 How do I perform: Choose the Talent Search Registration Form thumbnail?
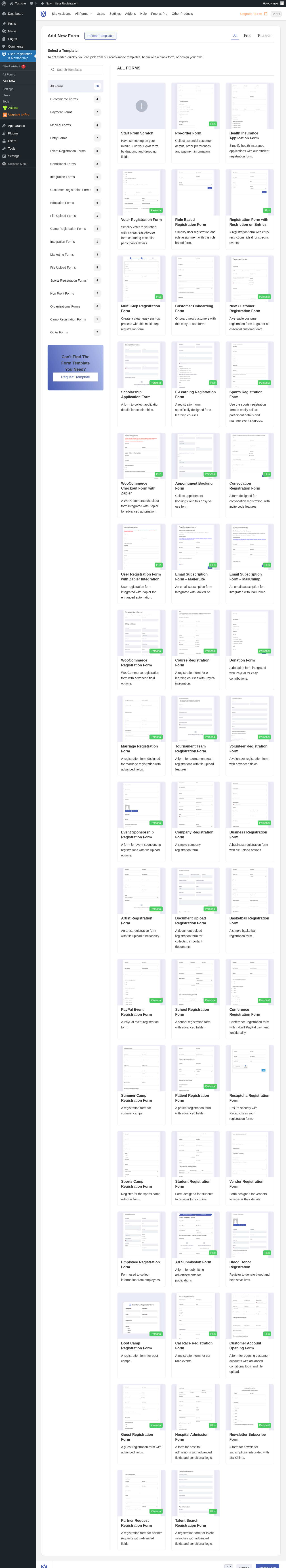[195, 1493]
